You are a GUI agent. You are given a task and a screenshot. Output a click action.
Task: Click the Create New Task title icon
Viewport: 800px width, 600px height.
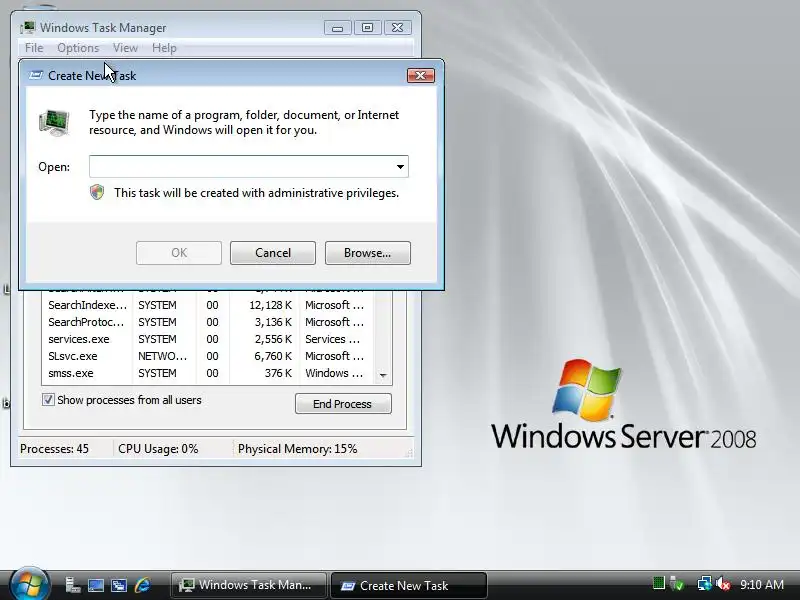(35, 76)
